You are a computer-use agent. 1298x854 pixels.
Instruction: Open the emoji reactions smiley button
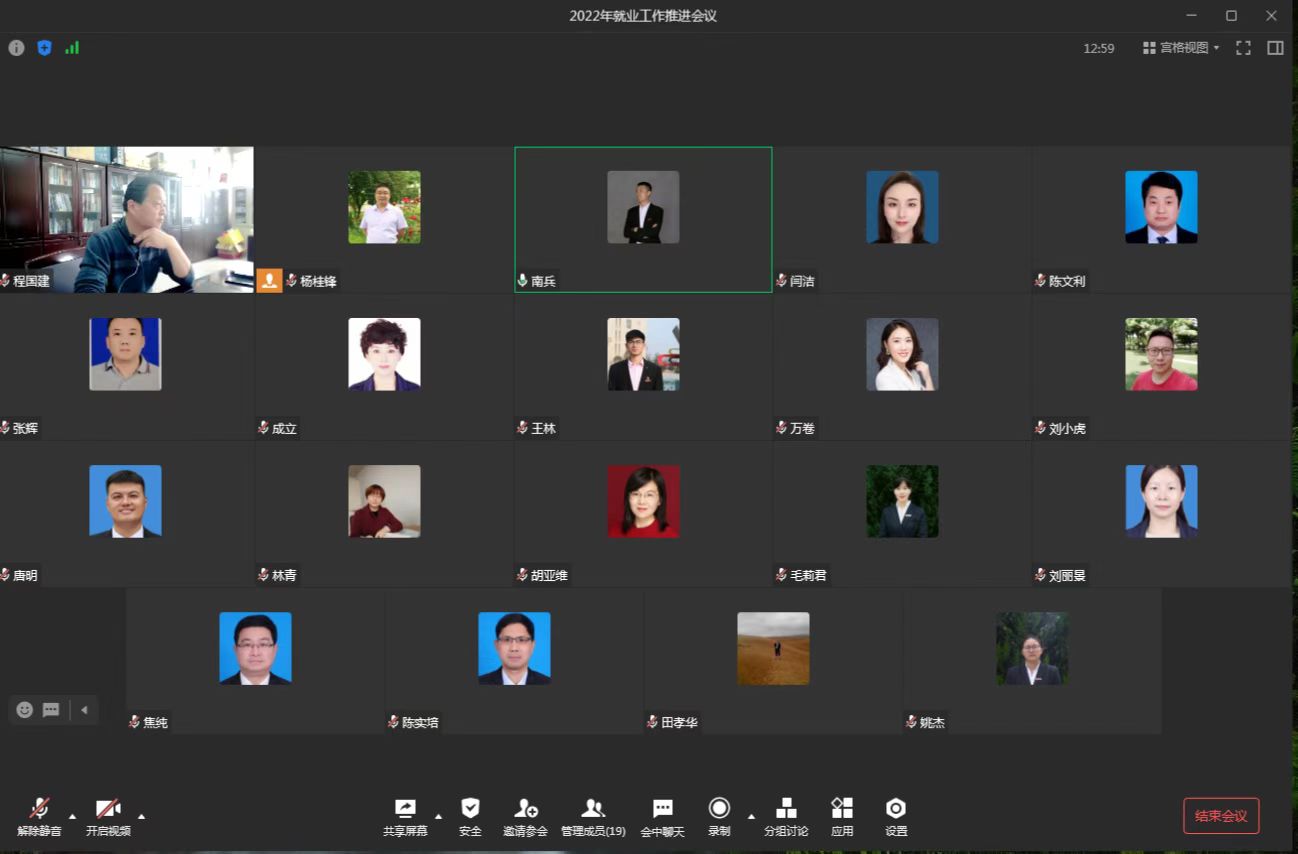(x=25, y=710)
